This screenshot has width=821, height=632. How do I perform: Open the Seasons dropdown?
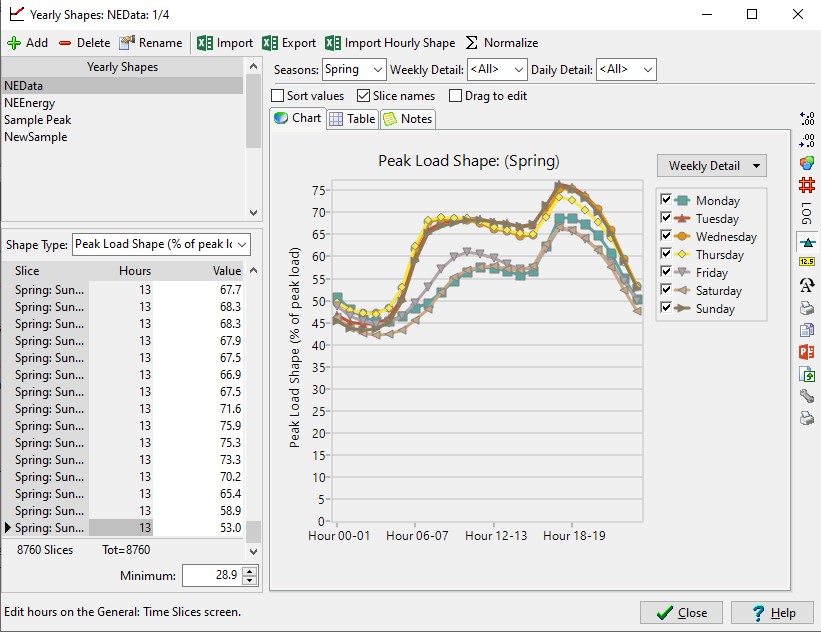[354, 70]
